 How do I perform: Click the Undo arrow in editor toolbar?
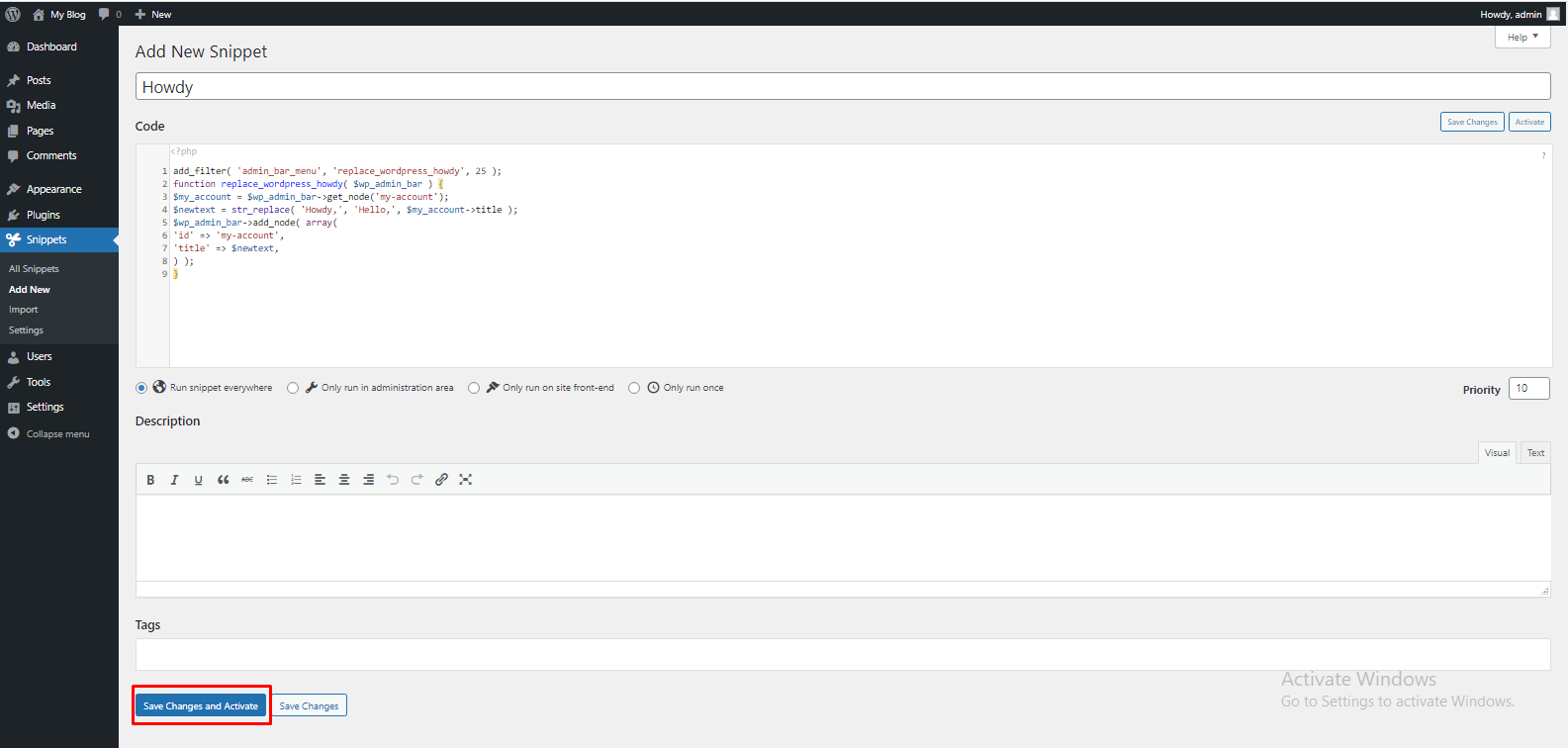point(393,480)
